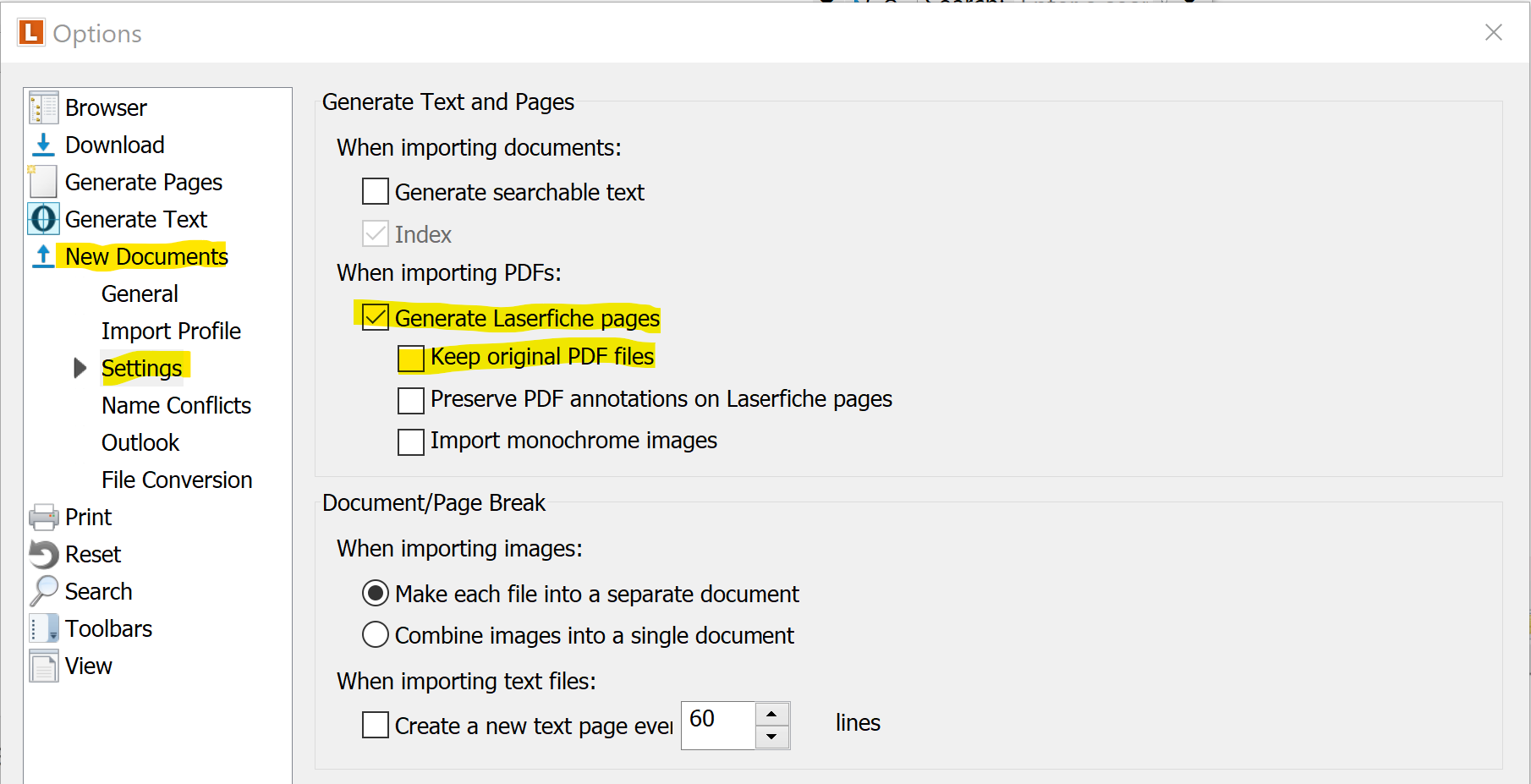
Task: Click the New Documents upload icon
Action: 43,256
